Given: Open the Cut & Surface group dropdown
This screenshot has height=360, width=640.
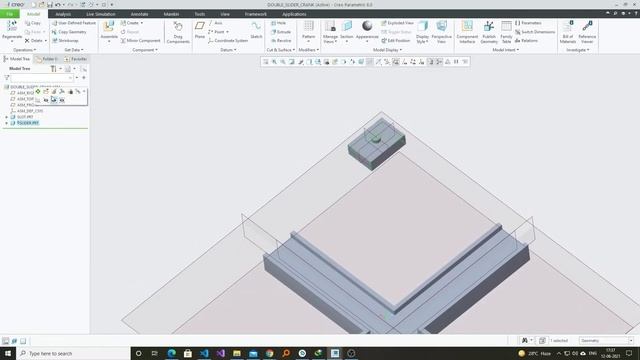Looking at the screenshot, I should click(281, 50).
